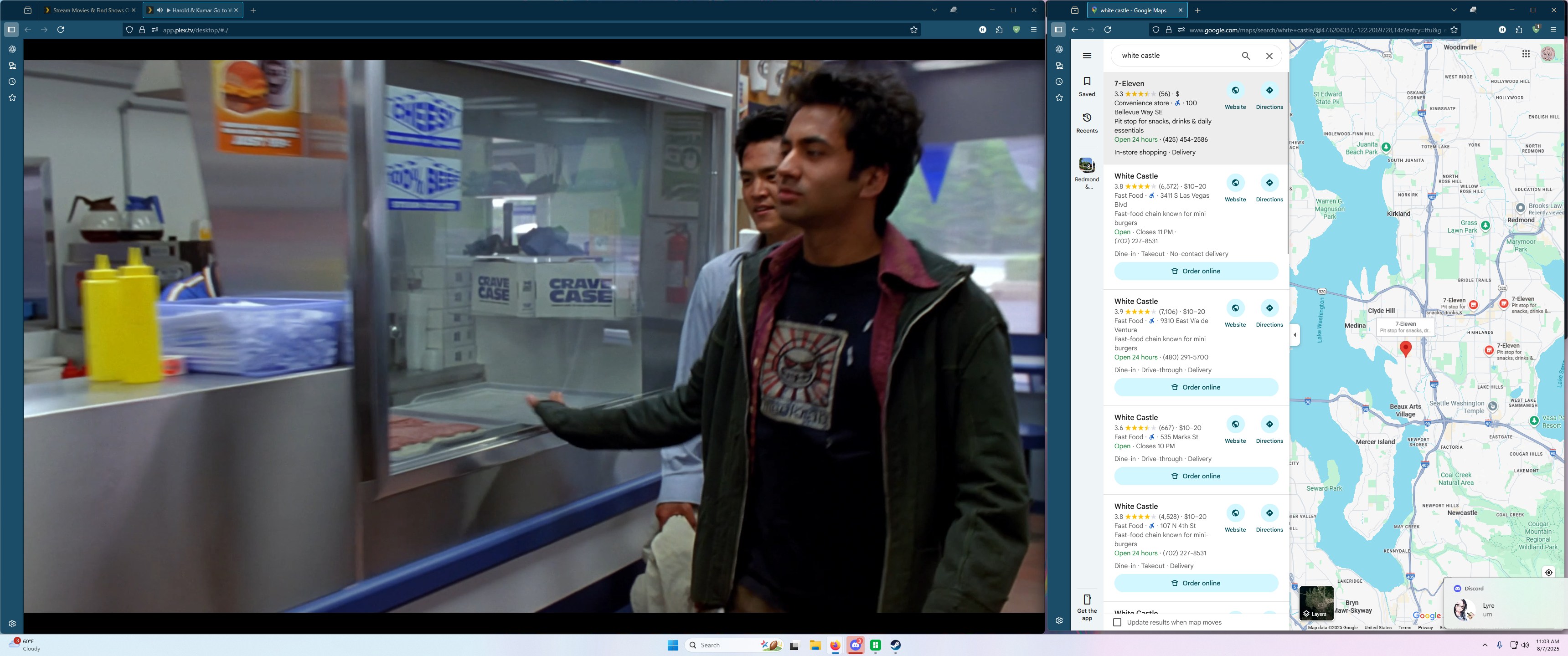Open the Layers map type switcher
The height and width of the screenshot is (656, 1568).
tap(1316, 602)
